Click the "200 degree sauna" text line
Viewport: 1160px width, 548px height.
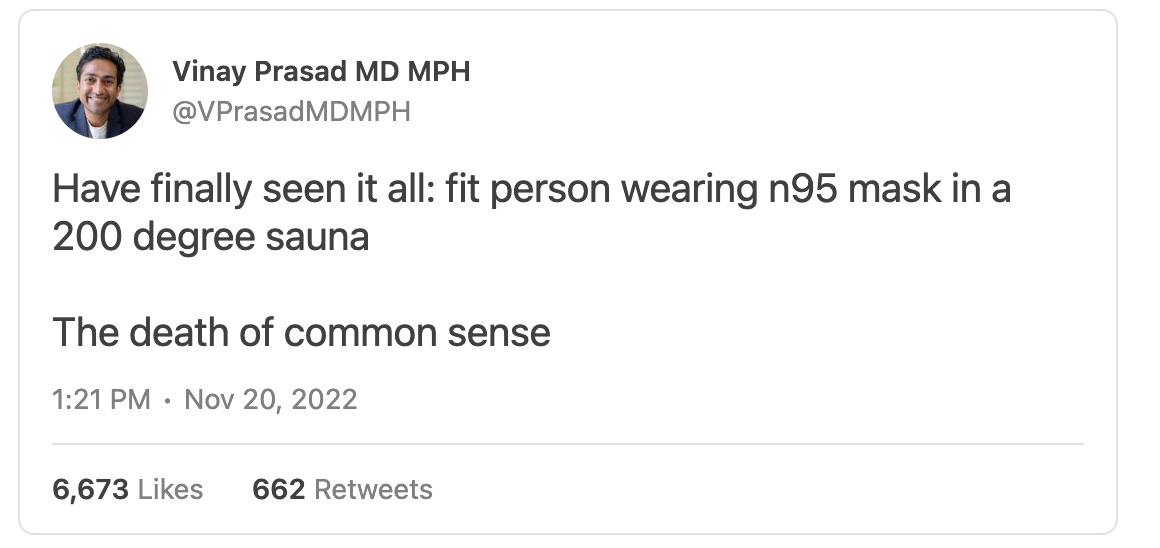[x=211, y=238]
